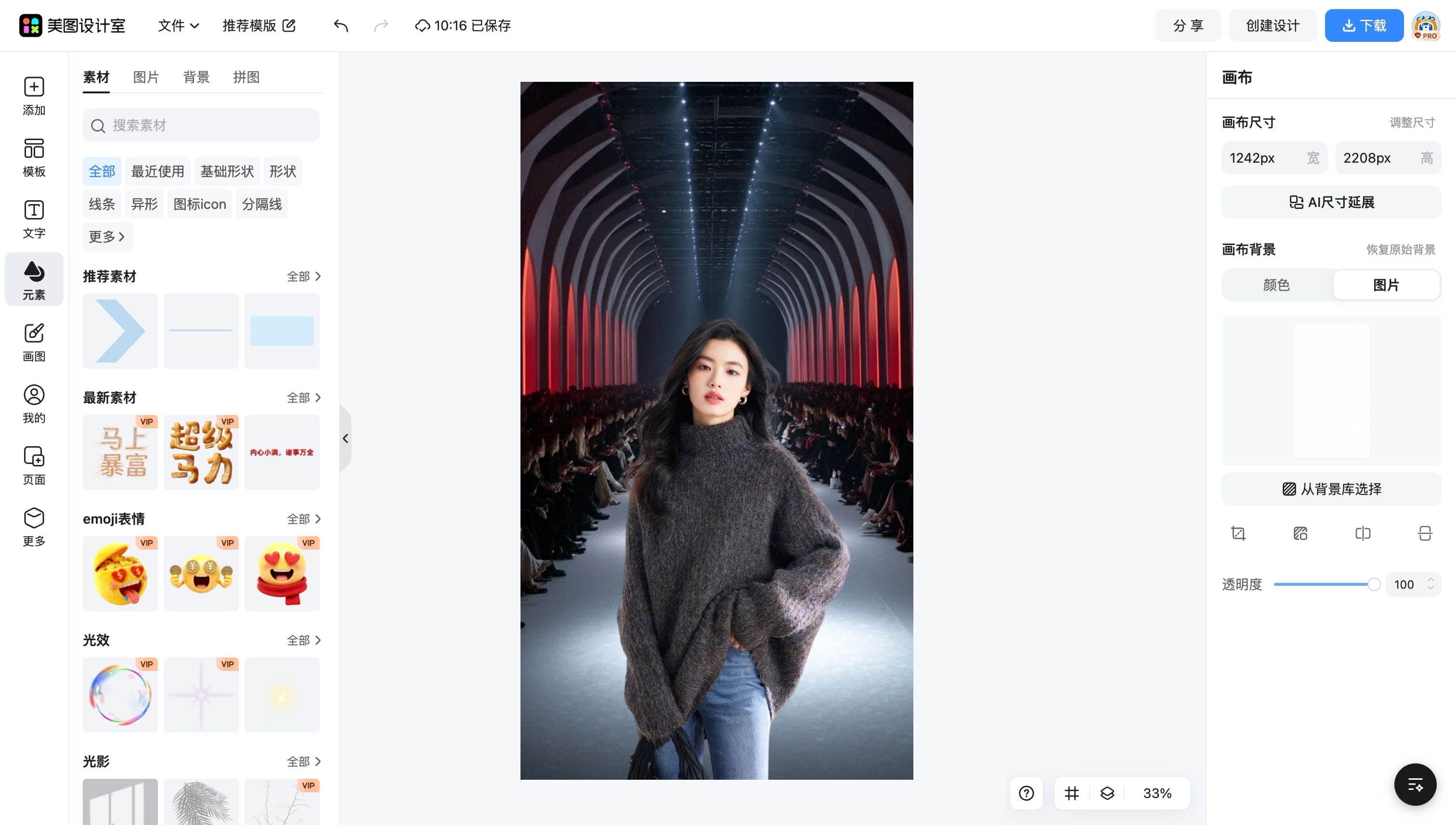Switch to the 背景 tab
This screenshot has height=825, width=1456.
click(x=196, y=77)
